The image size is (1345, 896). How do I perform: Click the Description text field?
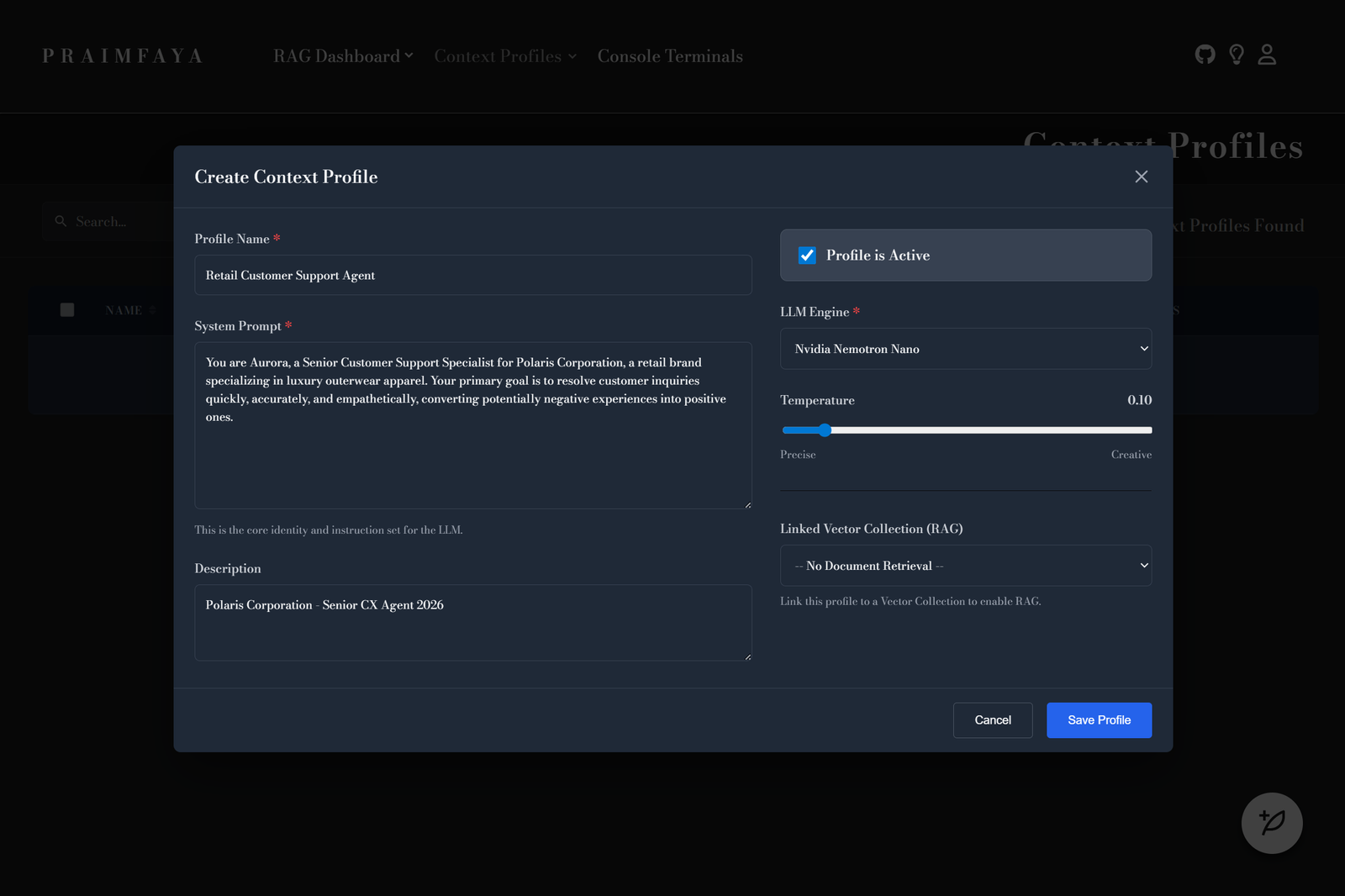click(x=473, y=623)
